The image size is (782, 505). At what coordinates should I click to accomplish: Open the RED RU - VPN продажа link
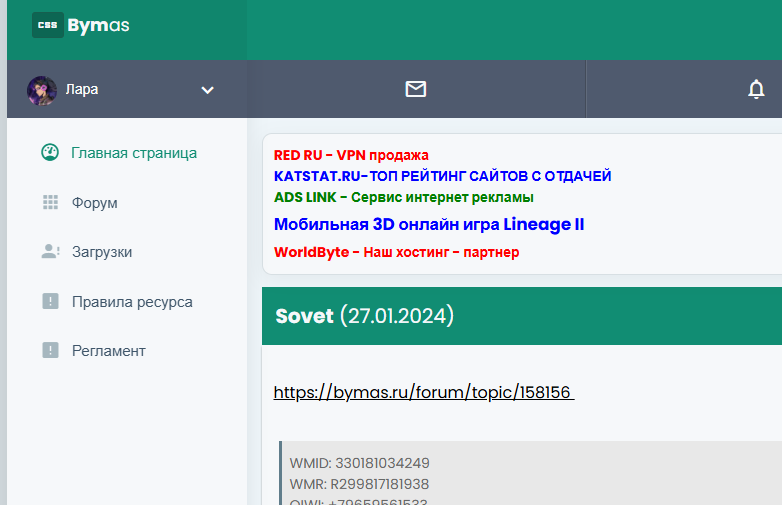point(351,155)
